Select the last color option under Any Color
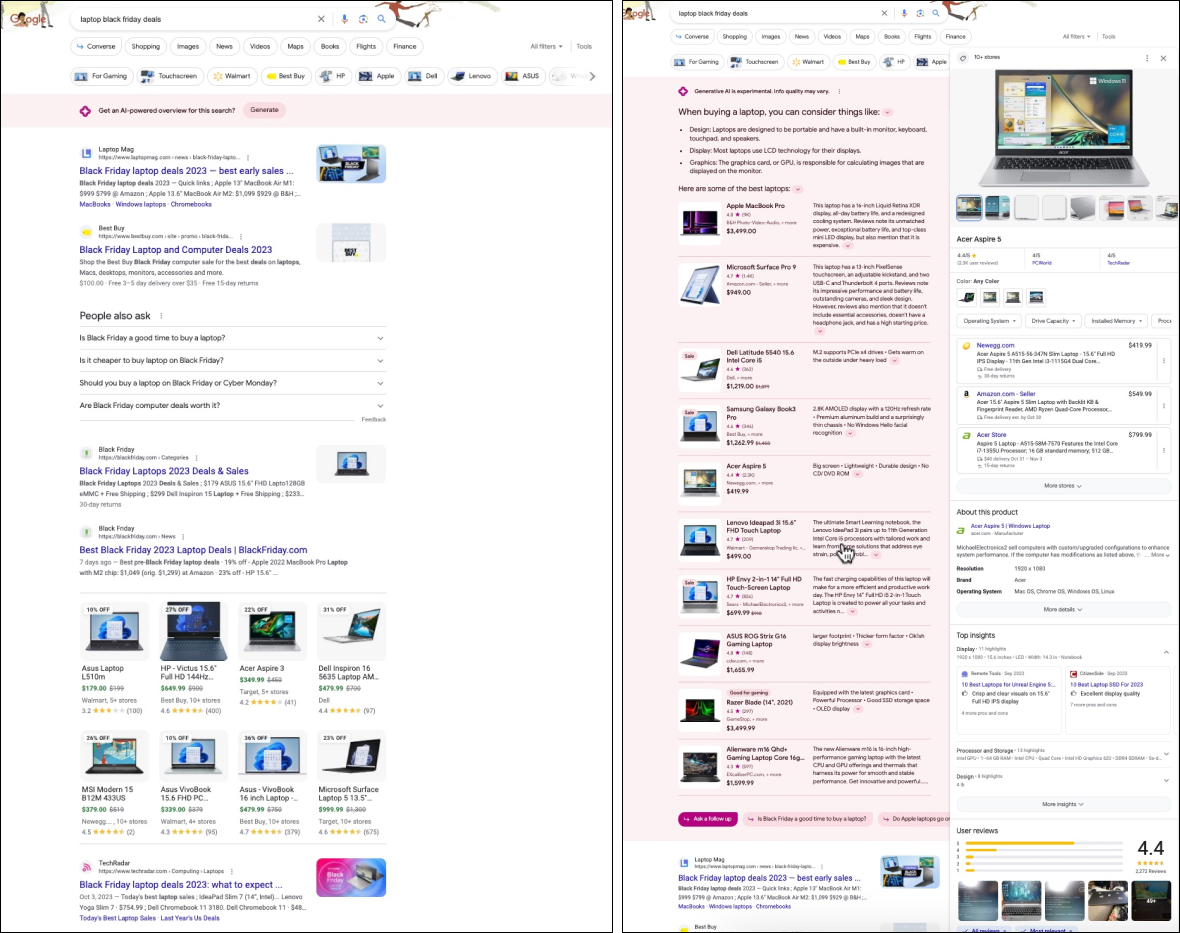Image resolution: width=1180 pixels, height=933 pixels. coord(1036,297)
